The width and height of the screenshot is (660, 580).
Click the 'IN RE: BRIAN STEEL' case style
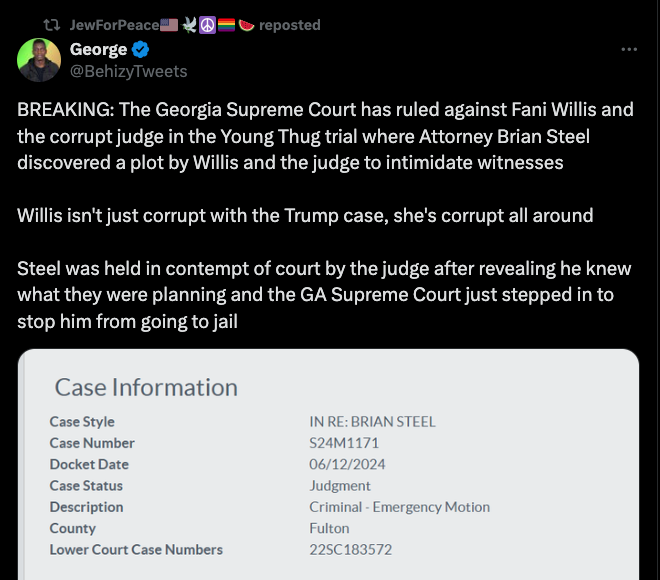click(372, 422)
